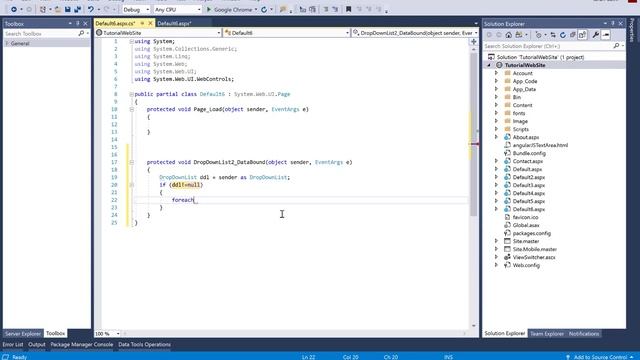Collapse the Page_Load method outline
The image size is (640, 360).
point(132,109)
